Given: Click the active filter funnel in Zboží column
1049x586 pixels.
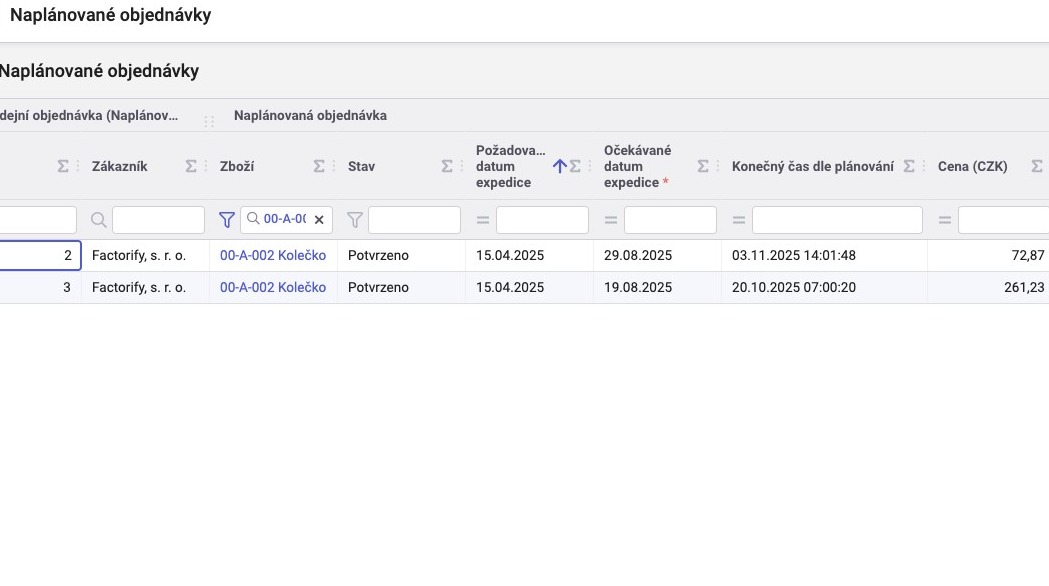Looking at the screenshot, I should (226, 220).
